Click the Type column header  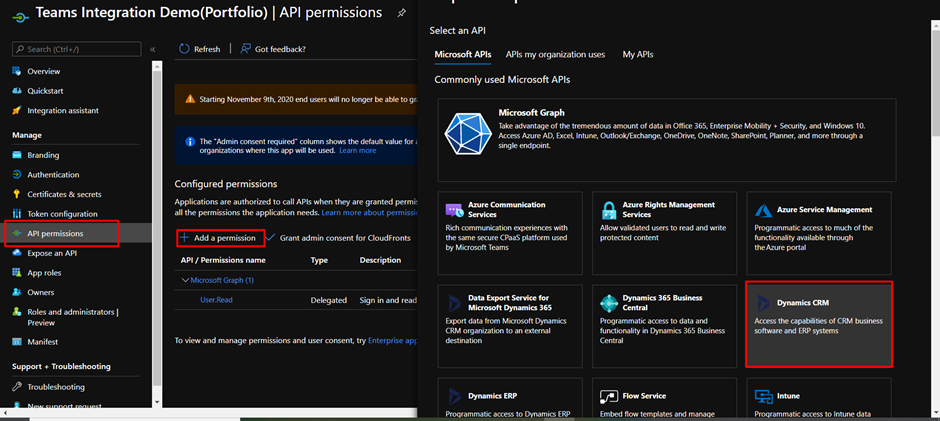coord(319,260)
